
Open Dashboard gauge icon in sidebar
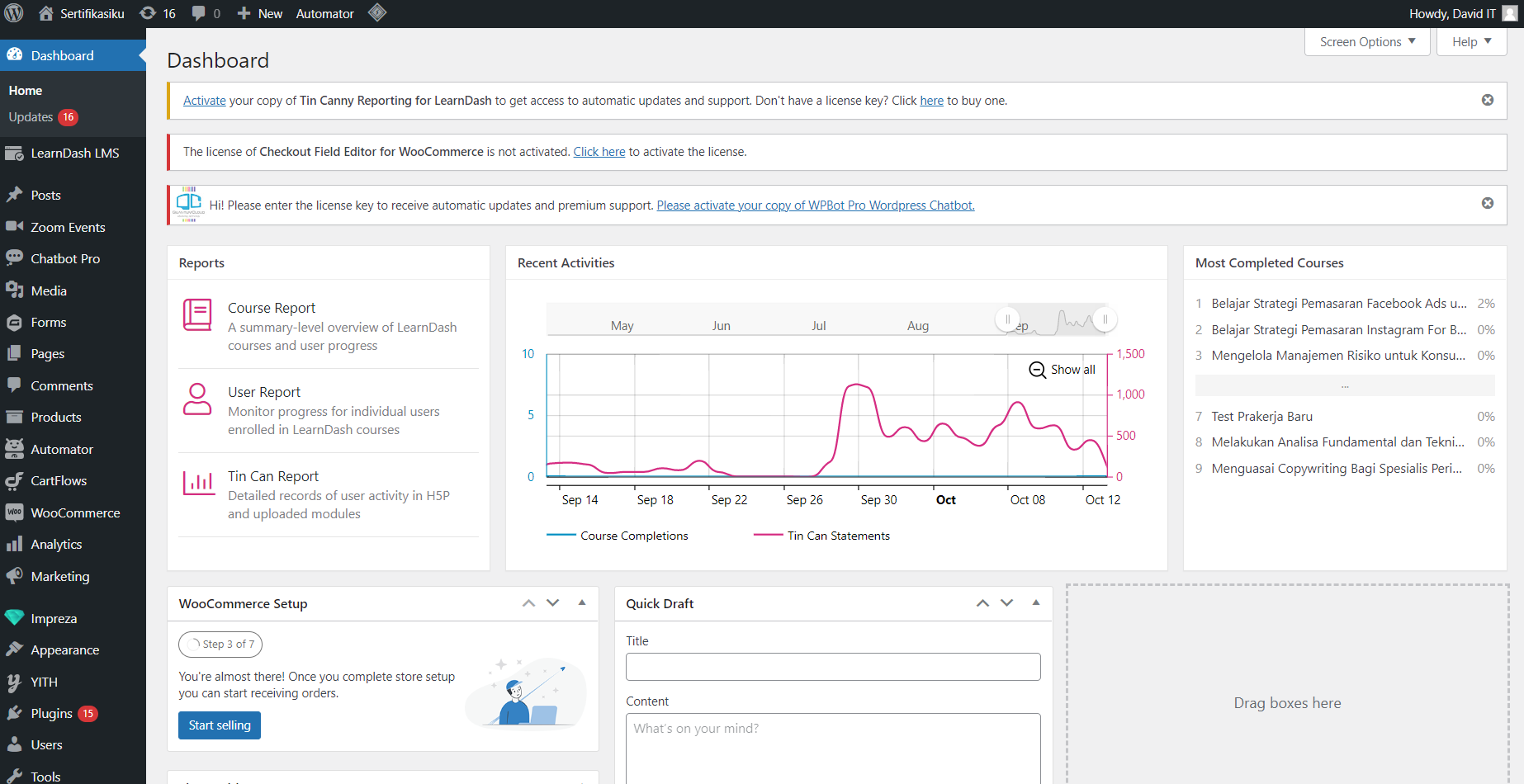[15, 55]
